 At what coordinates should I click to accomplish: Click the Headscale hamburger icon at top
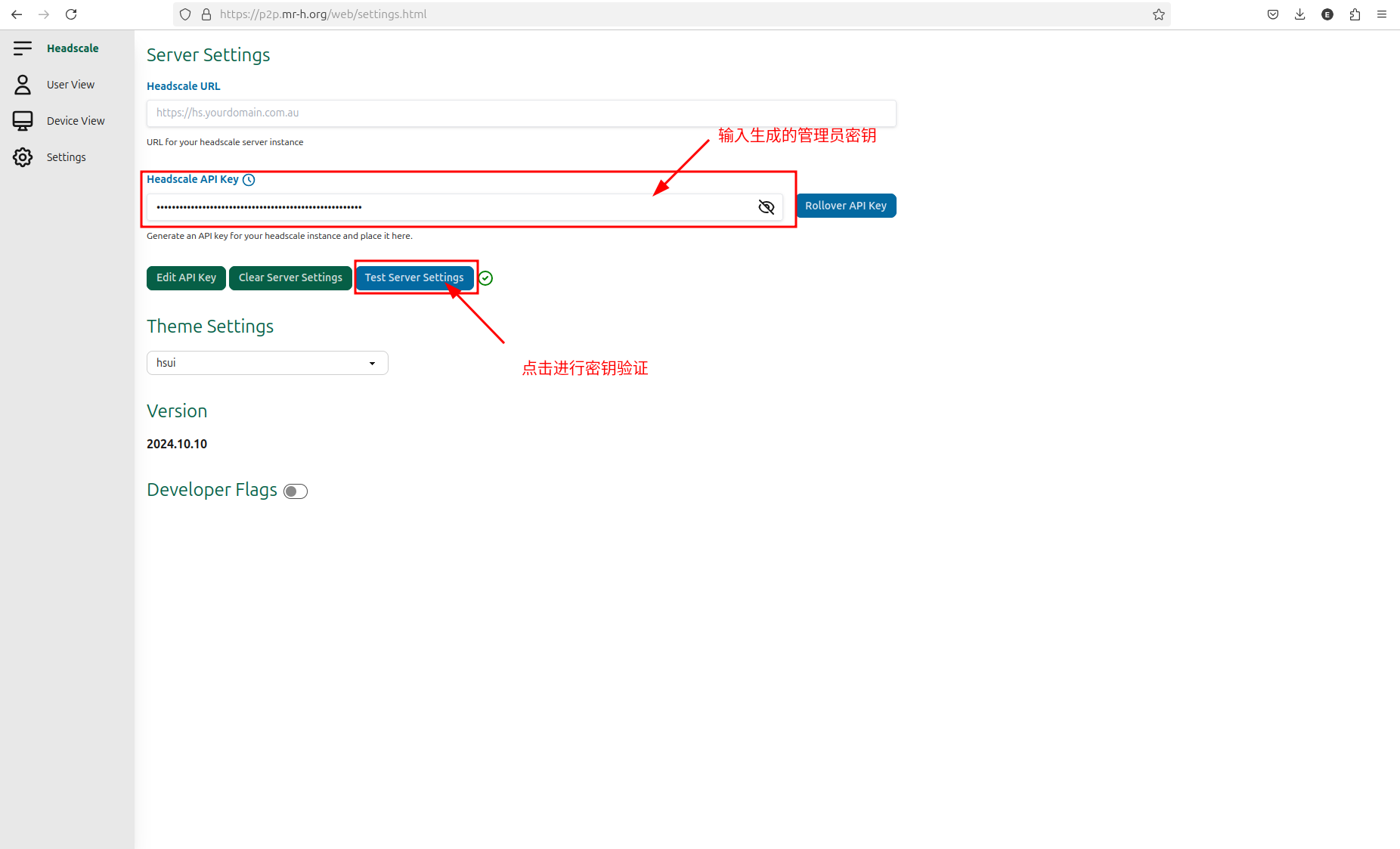23,48
